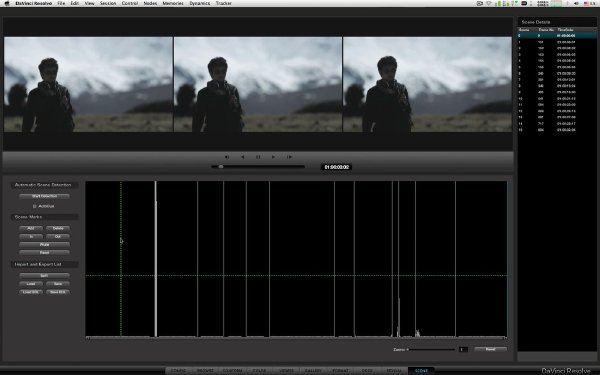600x375 pixels.
Task: Pause playback in the scene viewer
Action: (258, 157)
